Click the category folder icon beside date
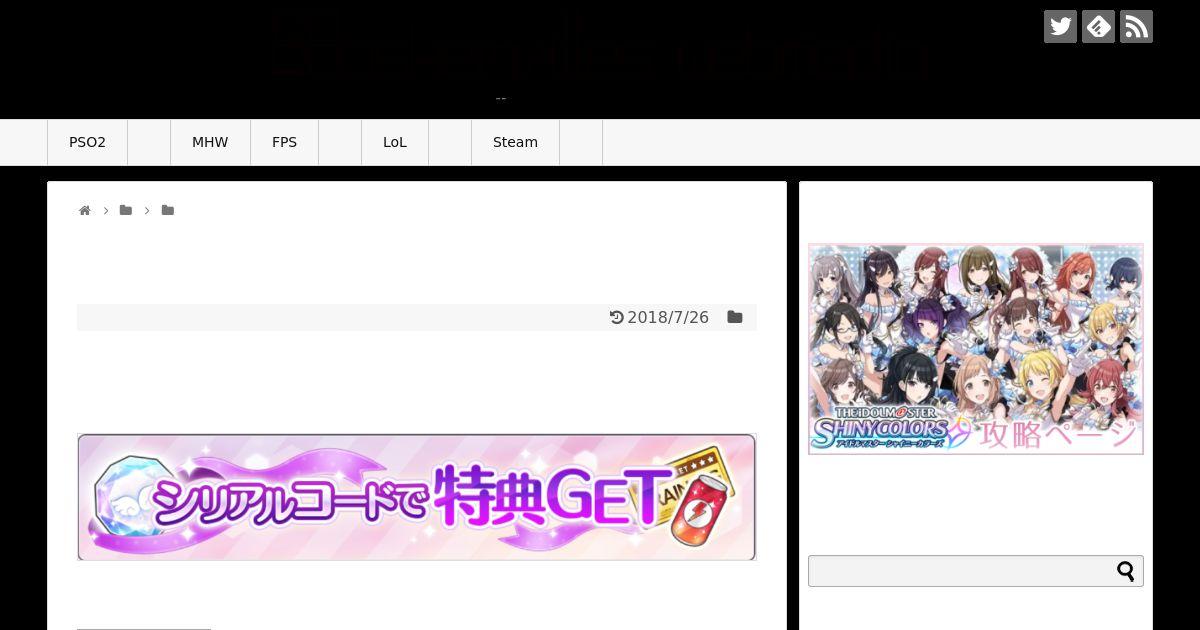 735,317
